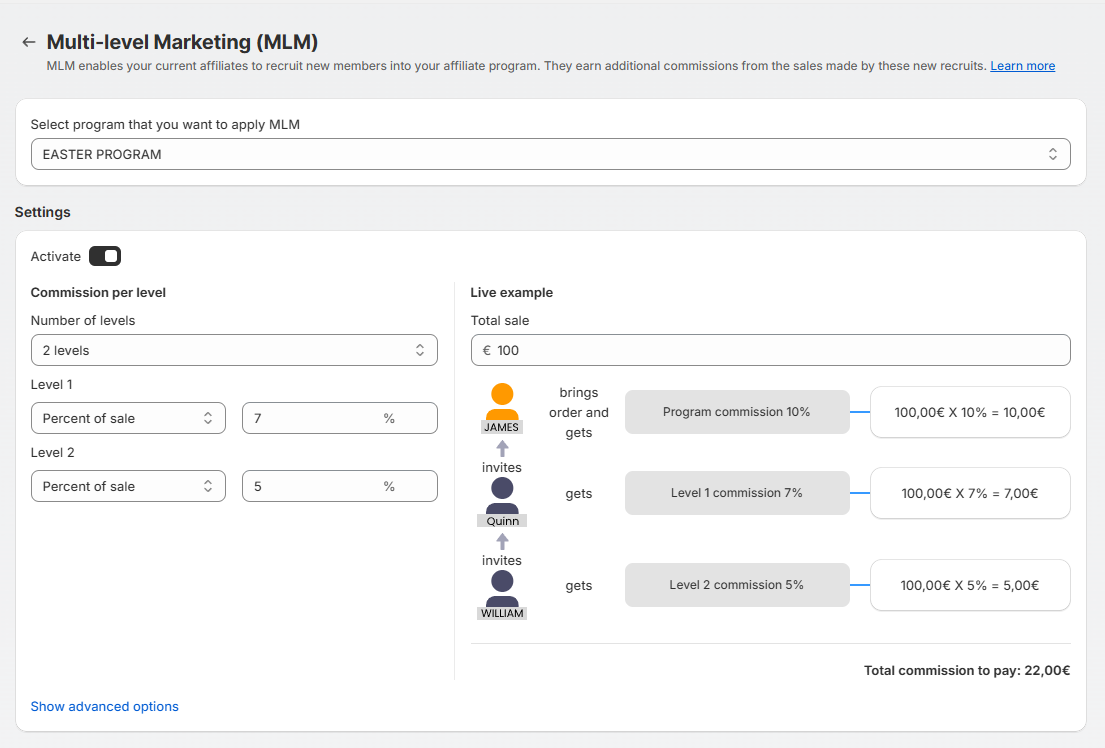
Task: Click the Quinn avatar icon
Action: point(502,495)
